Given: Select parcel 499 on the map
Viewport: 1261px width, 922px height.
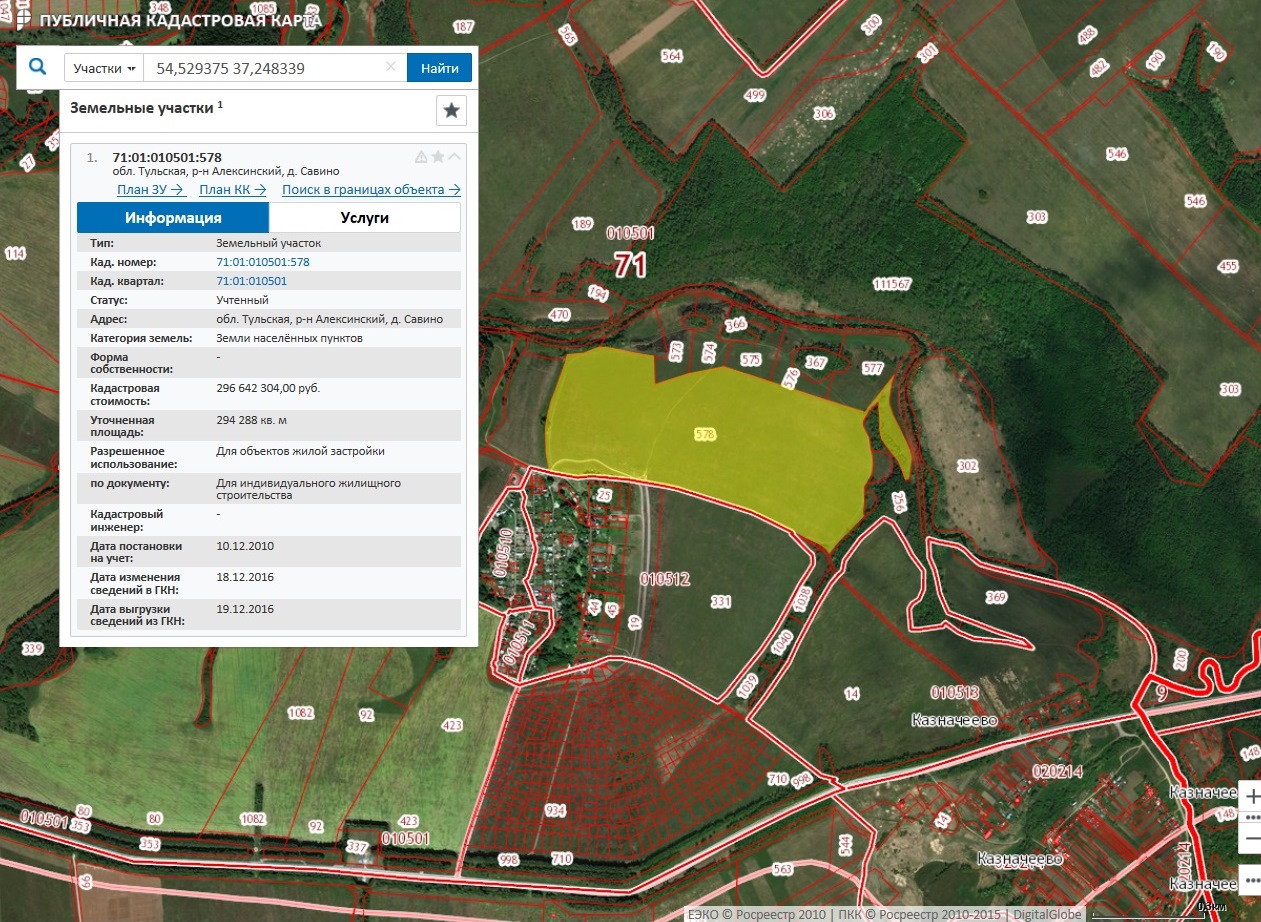Looking at the screenshot, I should coord(755,95).
